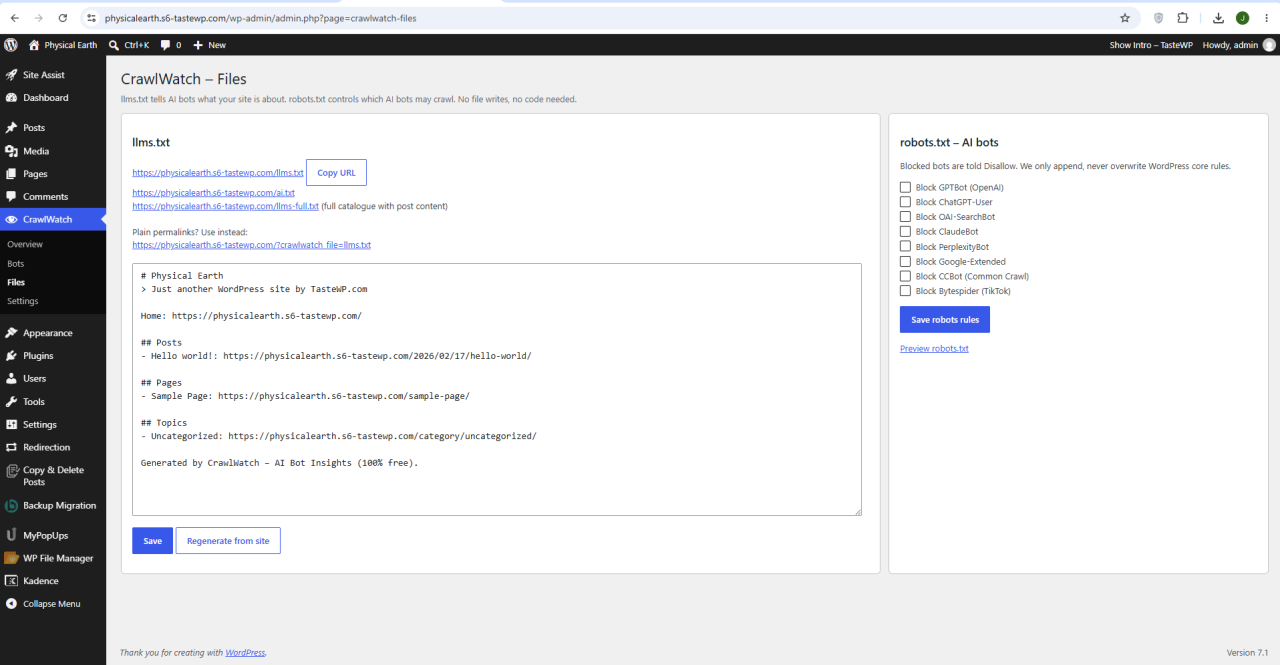Click the Collapse Menu arrow icon

pos(11,604)
